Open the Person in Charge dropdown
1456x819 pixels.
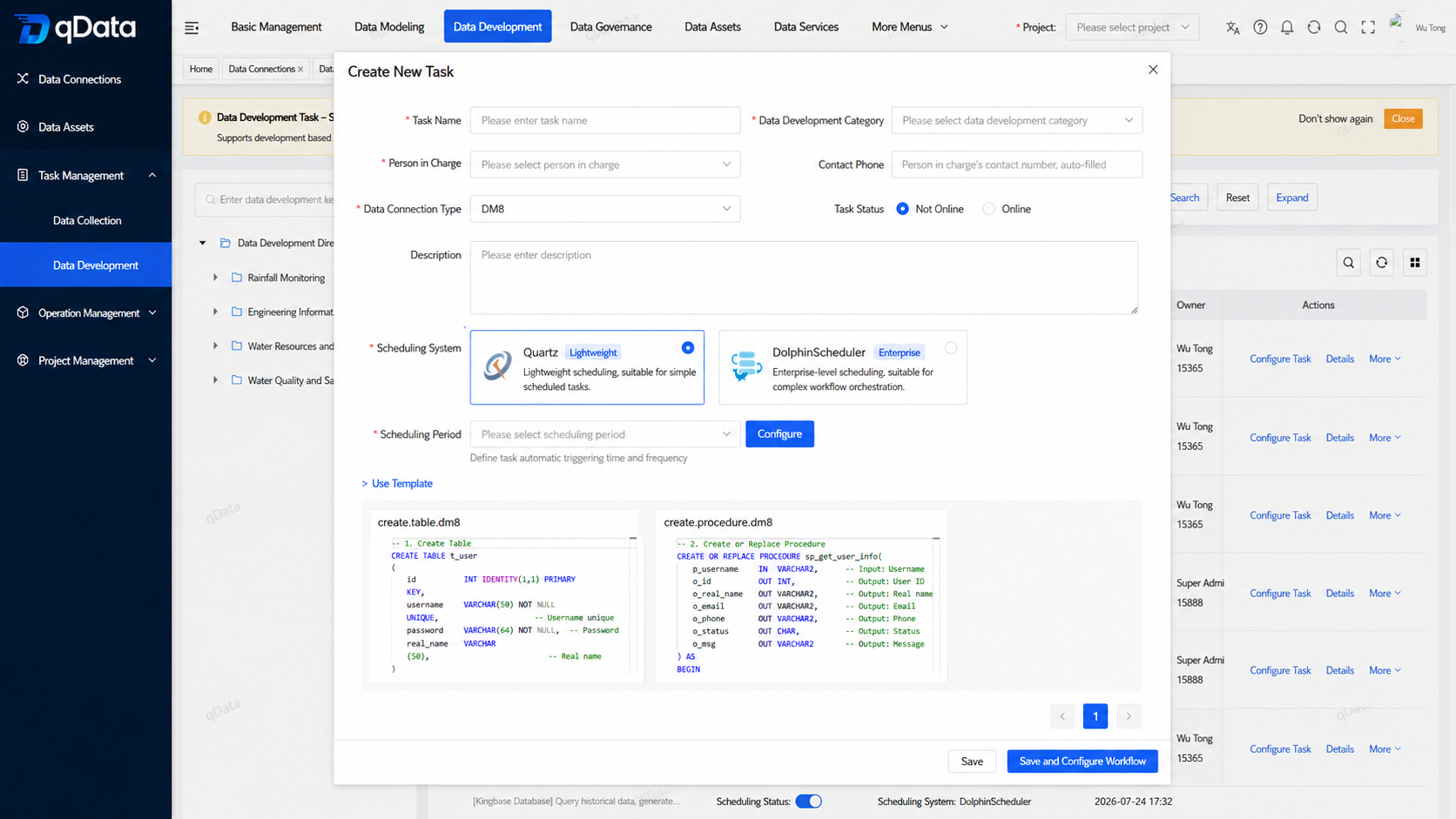(605, 164)
